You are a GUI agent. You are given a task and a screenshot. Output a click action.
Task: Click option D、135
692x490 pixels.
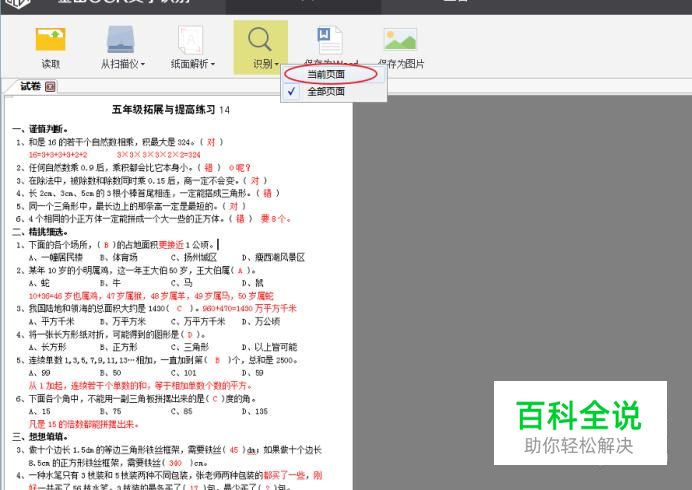255,411
